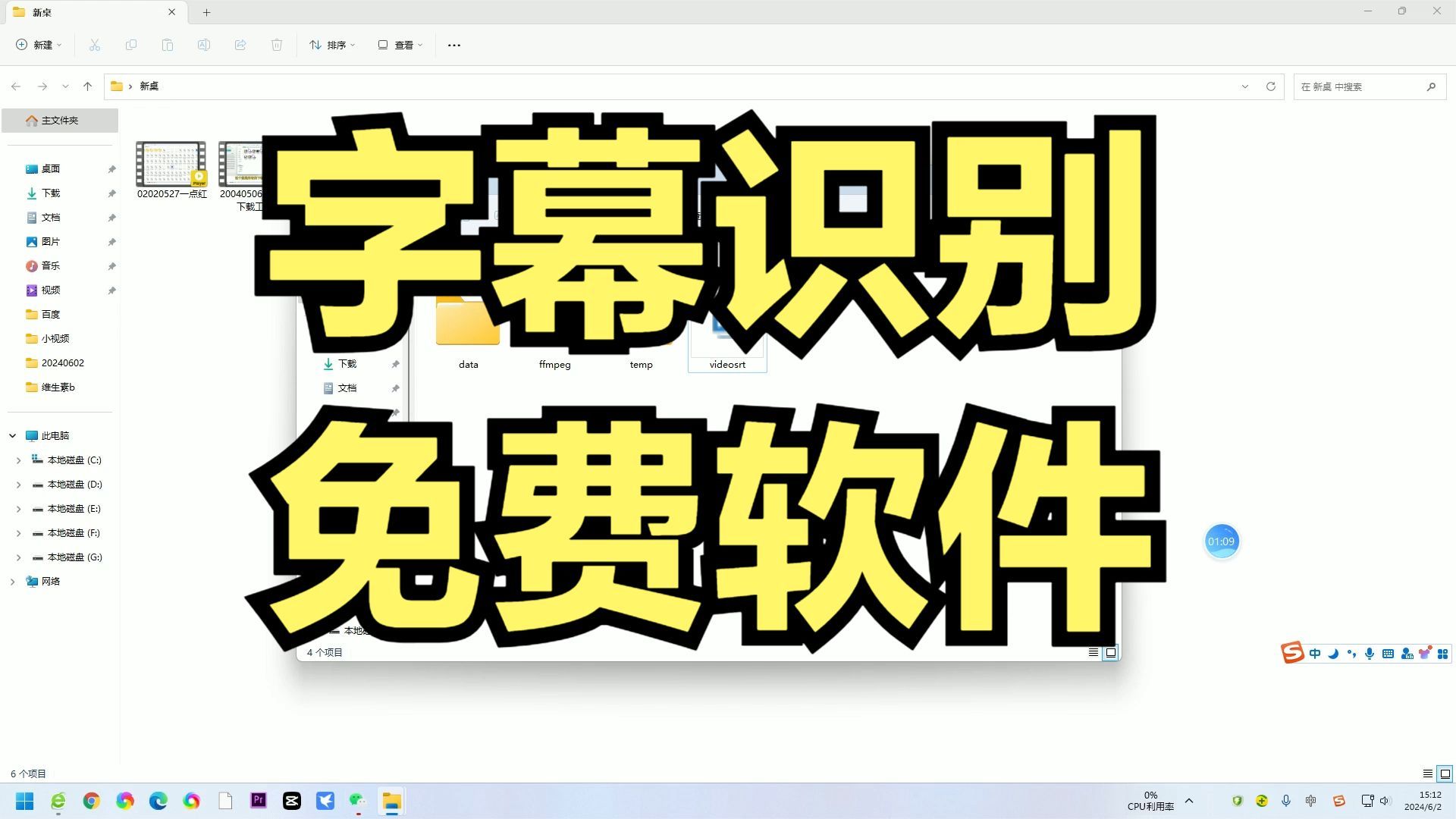Image resolution: width=1456 pixels, height=819 pixels.
Task: Launch Premiere Pro from the taskbar
Action: (x=259, y=800)
